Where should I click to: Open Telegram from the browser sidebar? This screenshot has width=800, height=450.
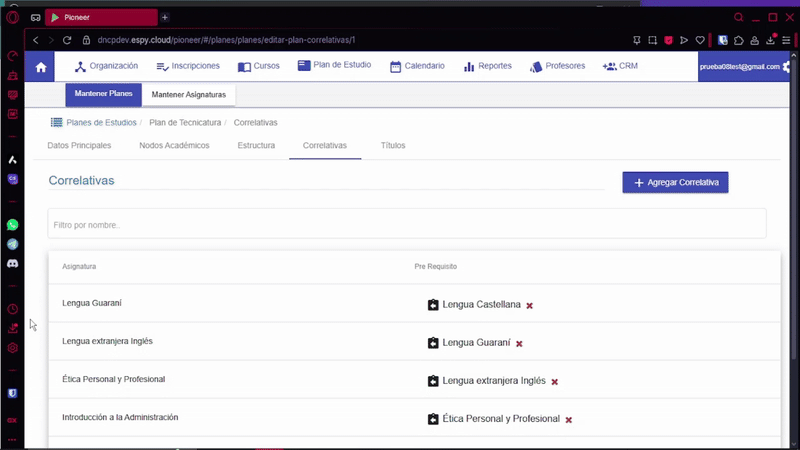coord(13,244)
